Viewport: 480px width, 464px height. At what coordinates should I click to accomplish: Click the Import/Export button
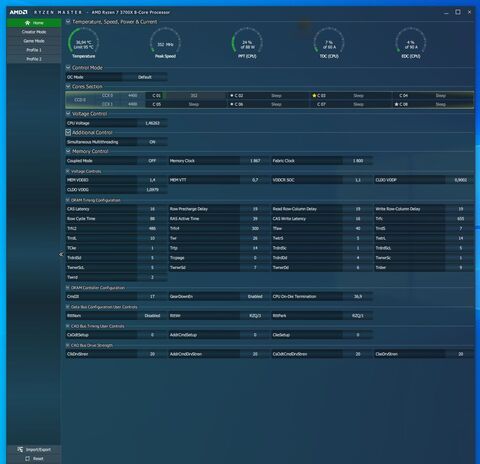pos(34,449)
